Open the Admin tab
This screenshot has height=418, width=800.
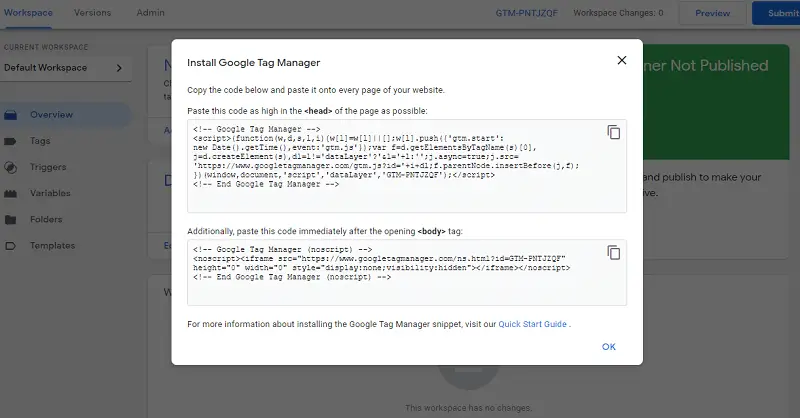(151, 13)
